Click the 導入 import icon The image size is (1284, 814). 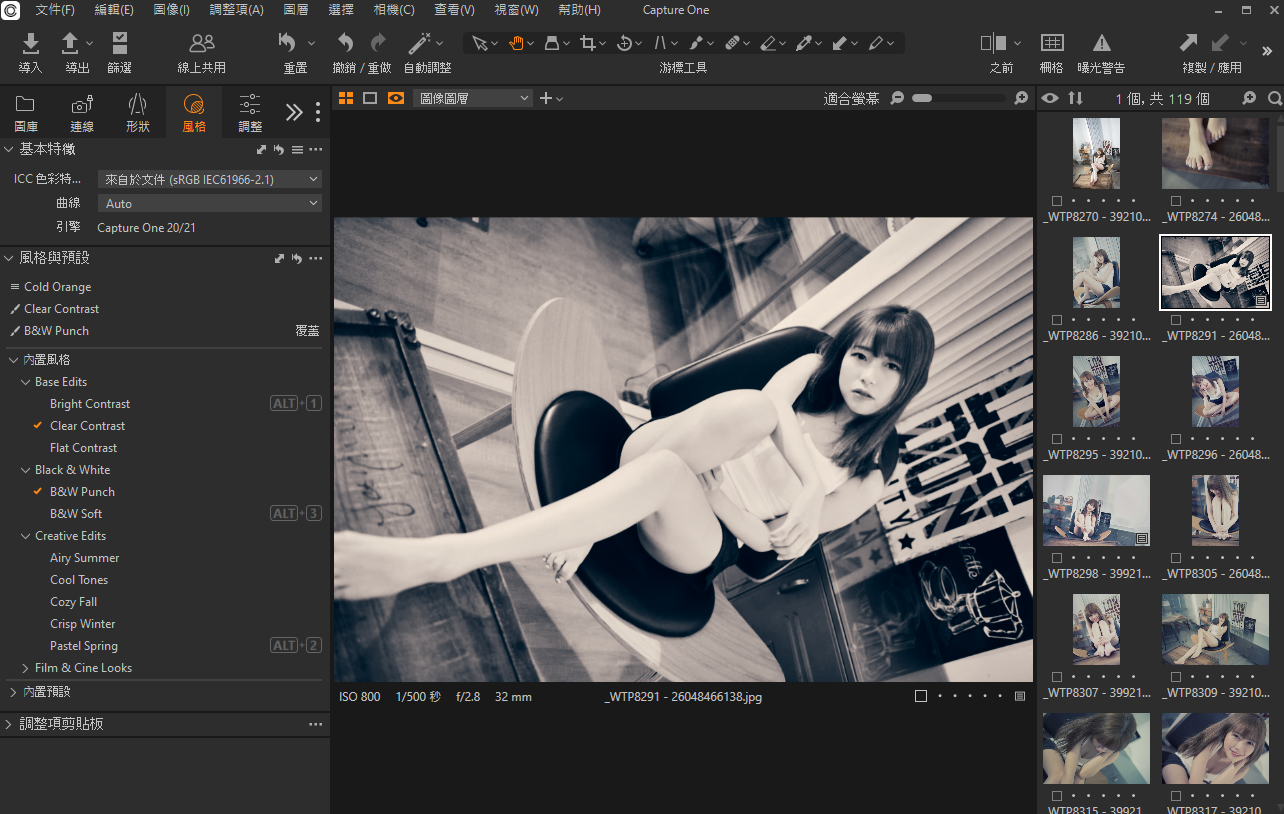pos(31,43)
